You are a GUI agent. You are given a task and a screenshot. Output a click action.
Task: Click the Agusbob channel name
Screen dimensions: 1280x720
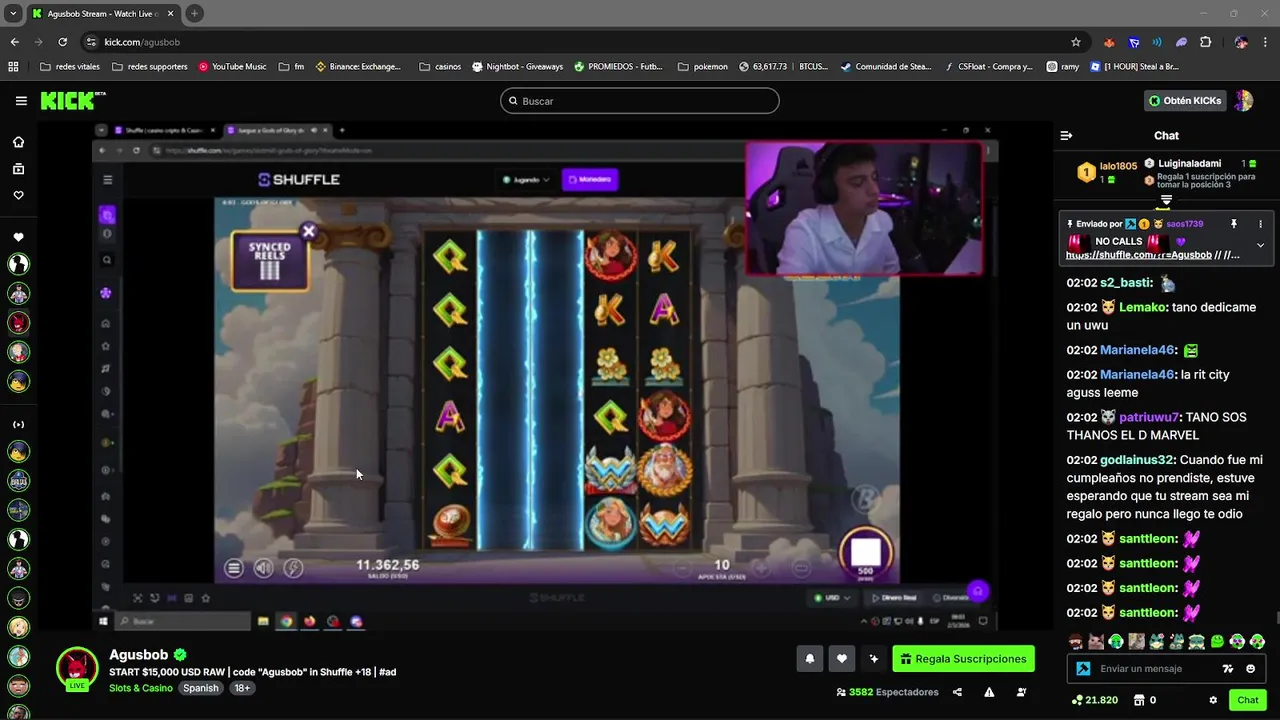[x=139, y=655]
